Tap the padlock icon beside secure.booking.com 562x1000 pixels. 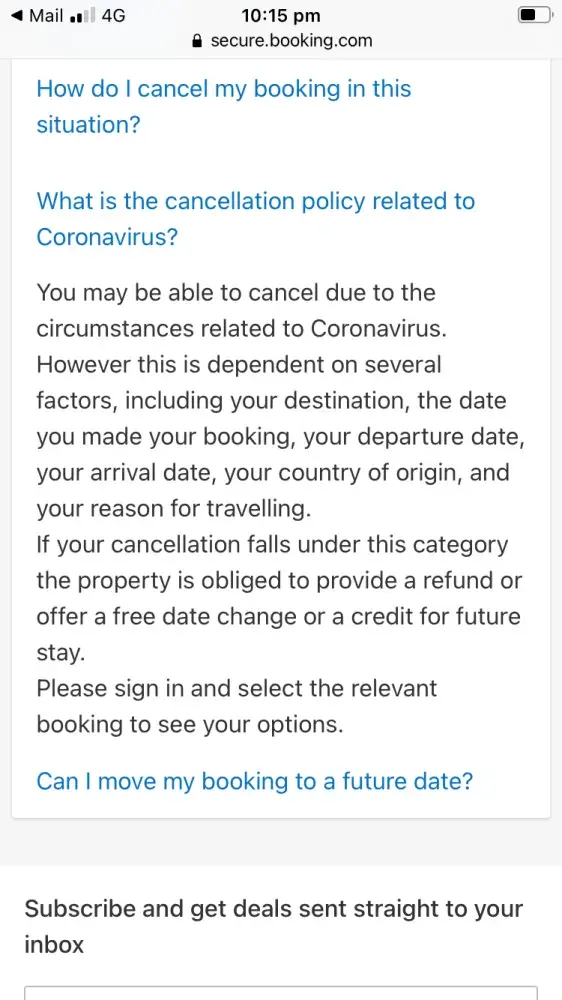[x=196, y=41]
